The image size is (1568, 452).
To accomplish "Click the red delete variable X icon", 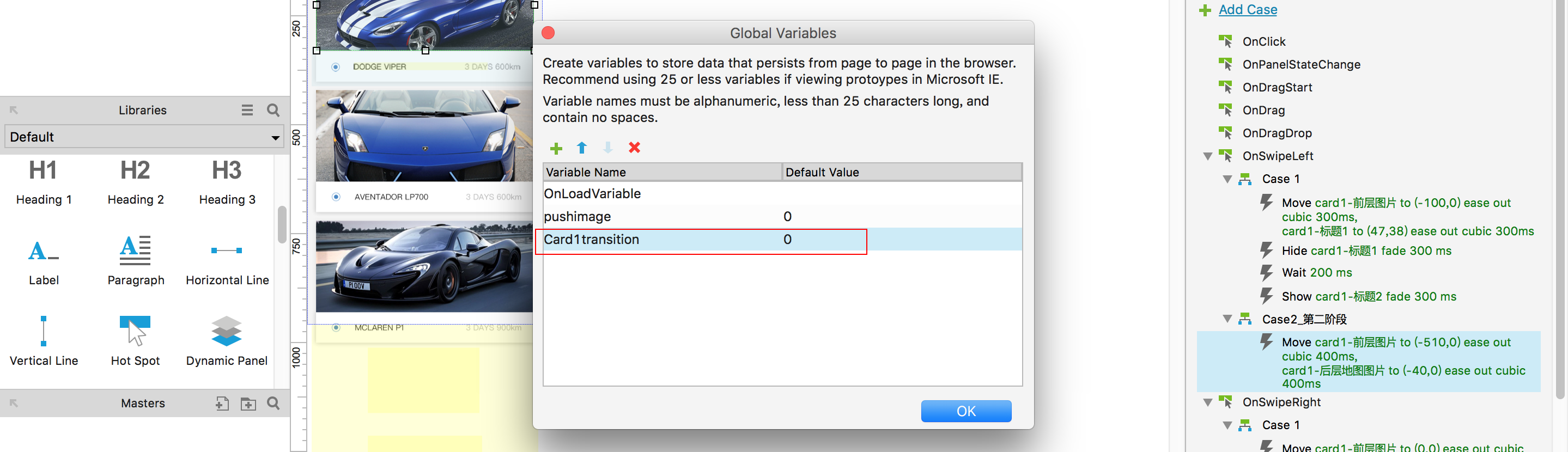I will click(634, 147).
